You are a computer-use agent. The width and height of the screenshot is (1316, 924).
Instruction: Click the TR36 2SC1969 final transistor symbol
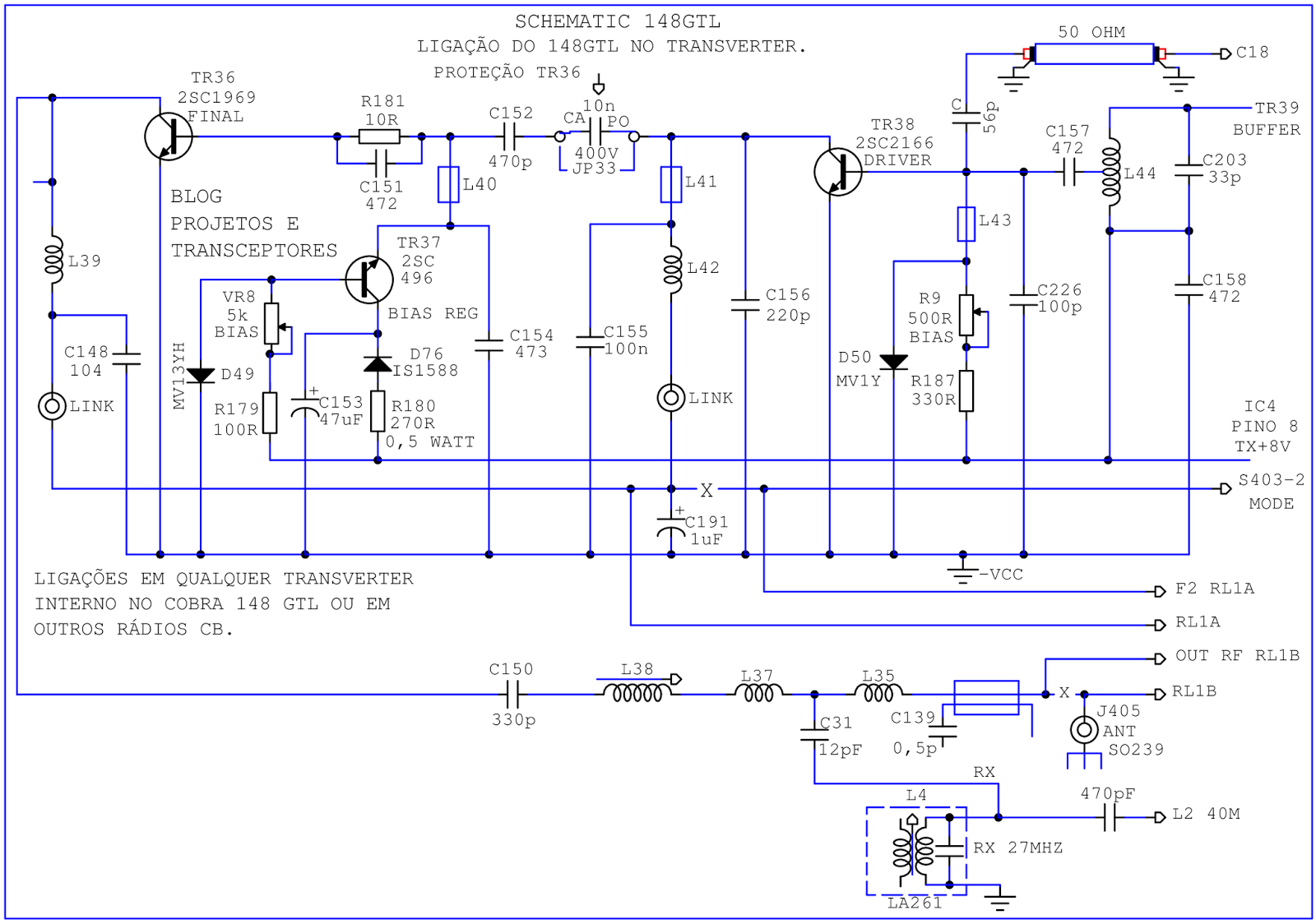click(x=169, y=136)
